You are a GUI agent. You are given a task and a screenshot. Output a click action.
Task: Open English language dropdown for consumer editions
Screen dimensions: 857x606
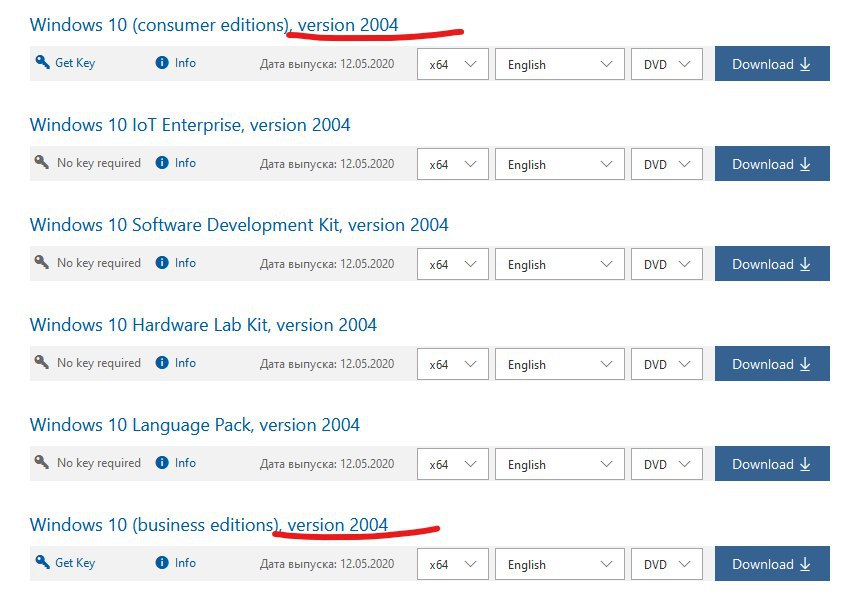pos(560,64)
